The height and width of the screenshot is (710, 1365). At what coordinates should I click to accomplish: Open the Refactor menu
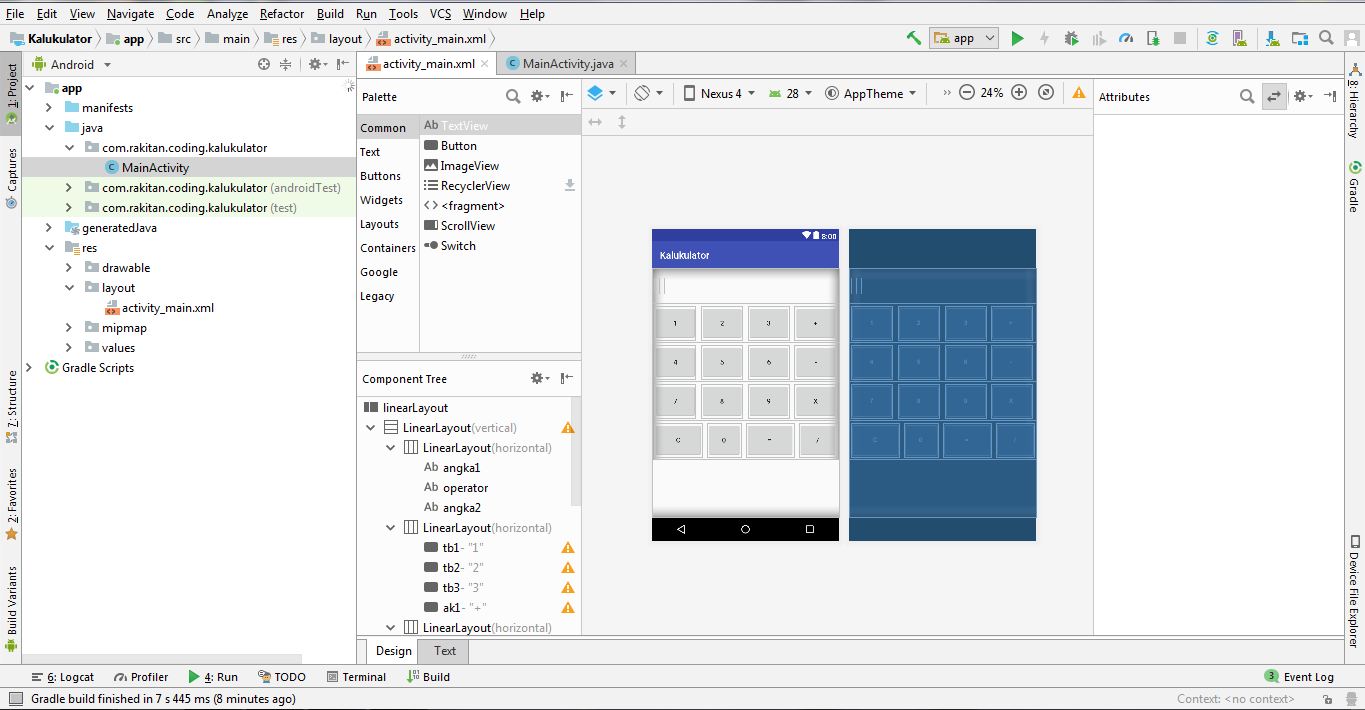(x=281, y=14)
